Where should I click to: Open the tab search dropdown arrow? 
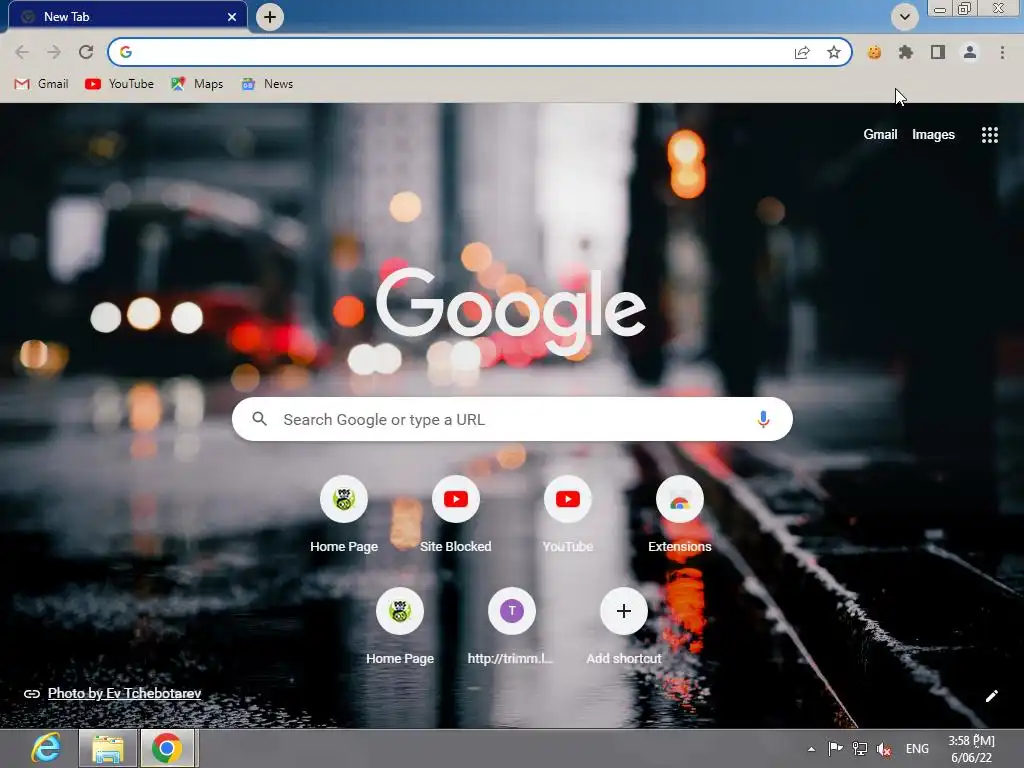tap(904, 17)
